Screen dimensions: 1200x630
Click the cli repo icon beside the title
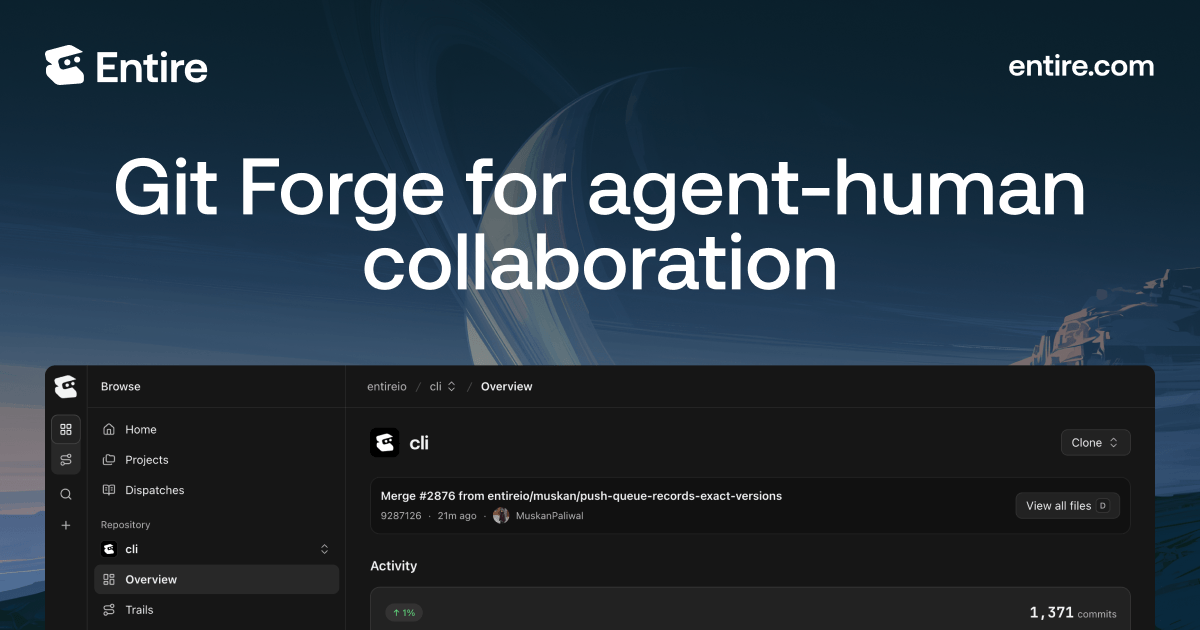tap(385, 443)
